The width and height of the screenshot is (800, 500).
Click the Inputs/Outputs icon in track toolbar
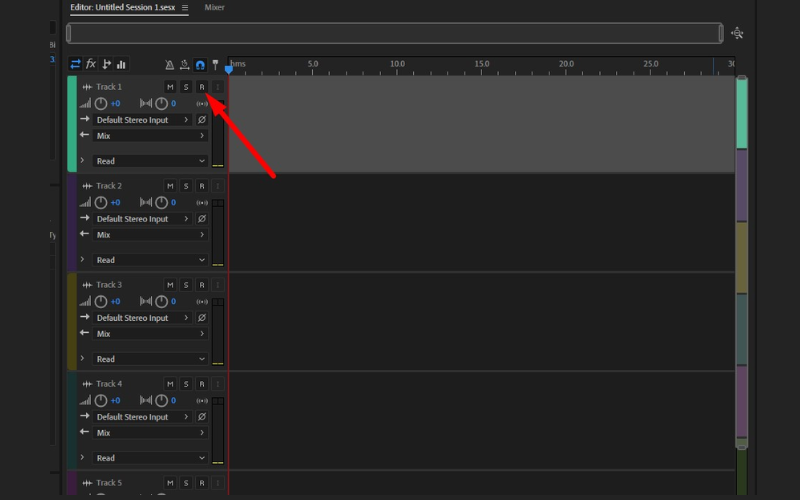click(x=75, y=64)
